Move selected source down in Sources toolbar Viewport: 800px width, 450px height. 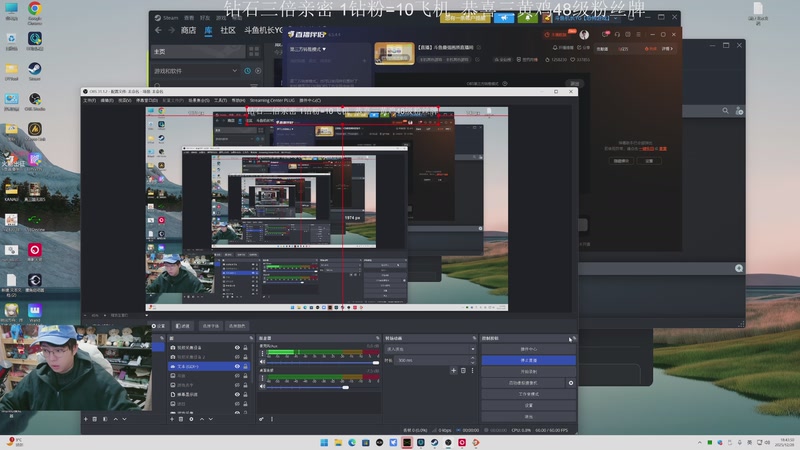coord(211,419)
